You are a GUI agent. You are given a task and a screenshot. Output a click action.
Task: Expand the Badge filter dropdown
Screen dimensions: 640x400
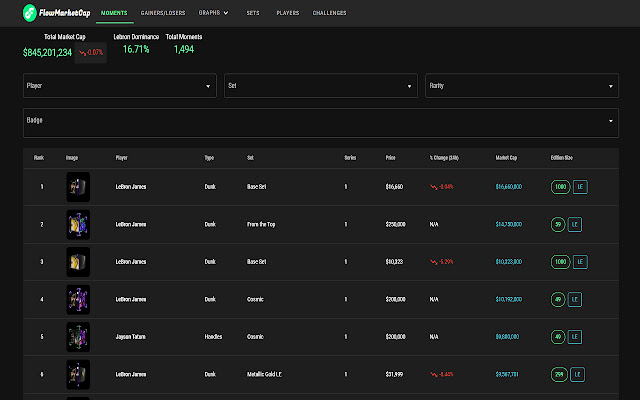pos(321,123)
